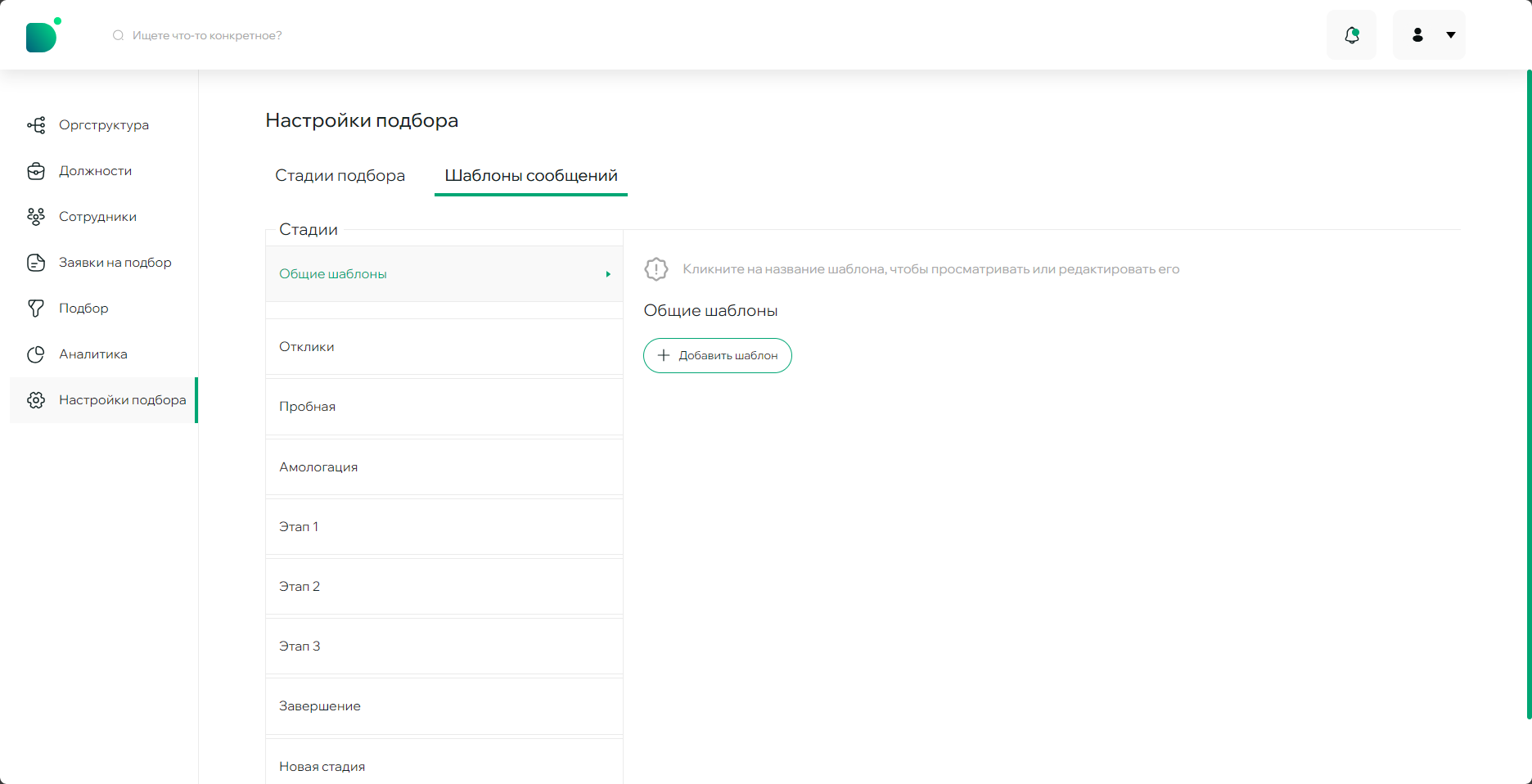Open Сотрудники page
1532x784 pixels.
pos(103,217)
